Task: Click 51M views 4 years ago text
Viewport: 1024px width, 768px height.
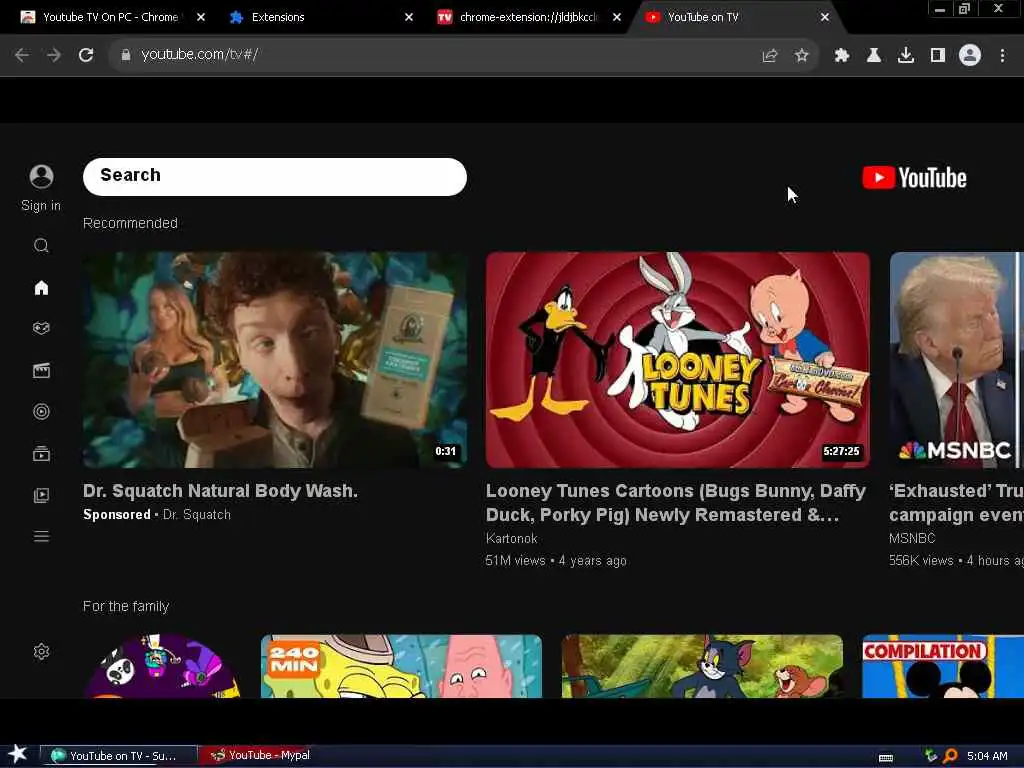Action: (556, 561)
